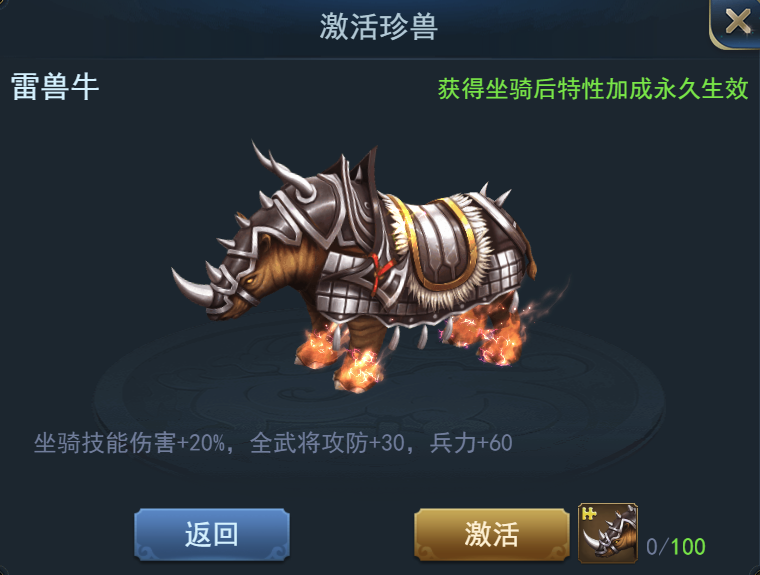Click the 雷兽牛 mount name
760x575 pixels.
point(55,87)
